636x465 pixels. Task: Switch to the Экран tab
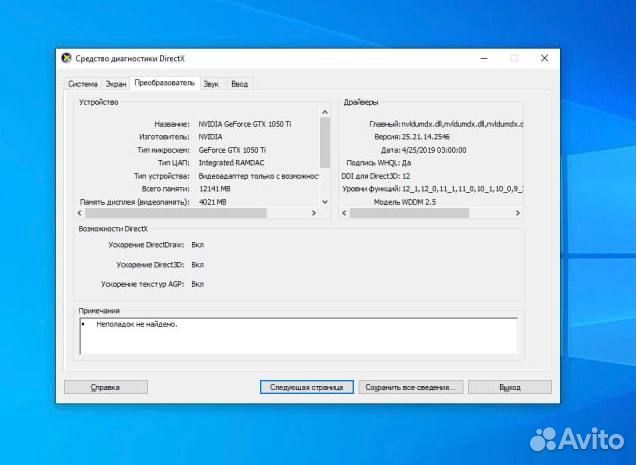click(116, 84)
